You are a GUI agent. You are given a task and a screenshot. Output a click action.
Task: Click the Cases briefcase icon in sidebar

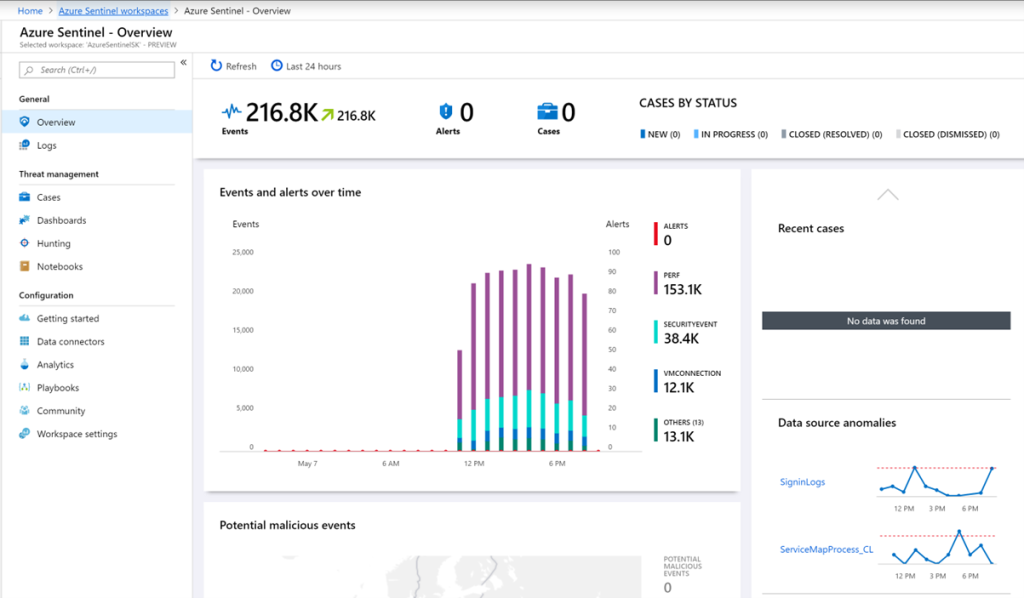click(24, 197)
